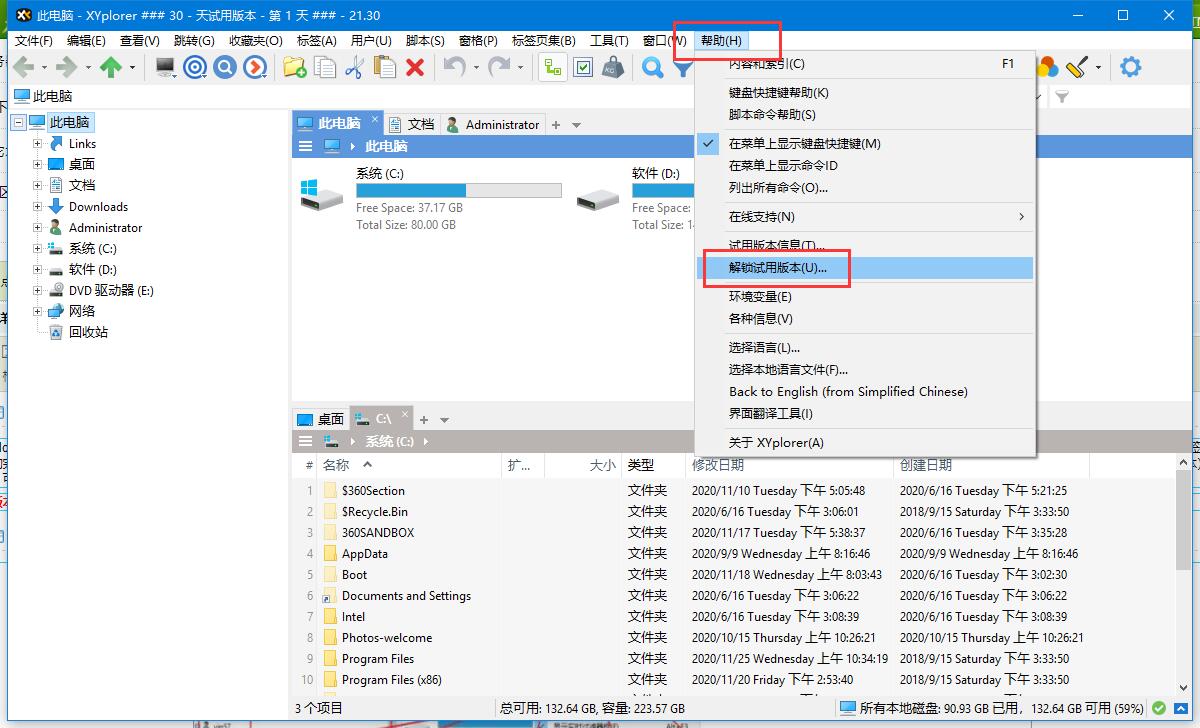Click the weight folder-sizes icon
The height and width of the screenshot is (728, 1200).
tap(614, 67)
